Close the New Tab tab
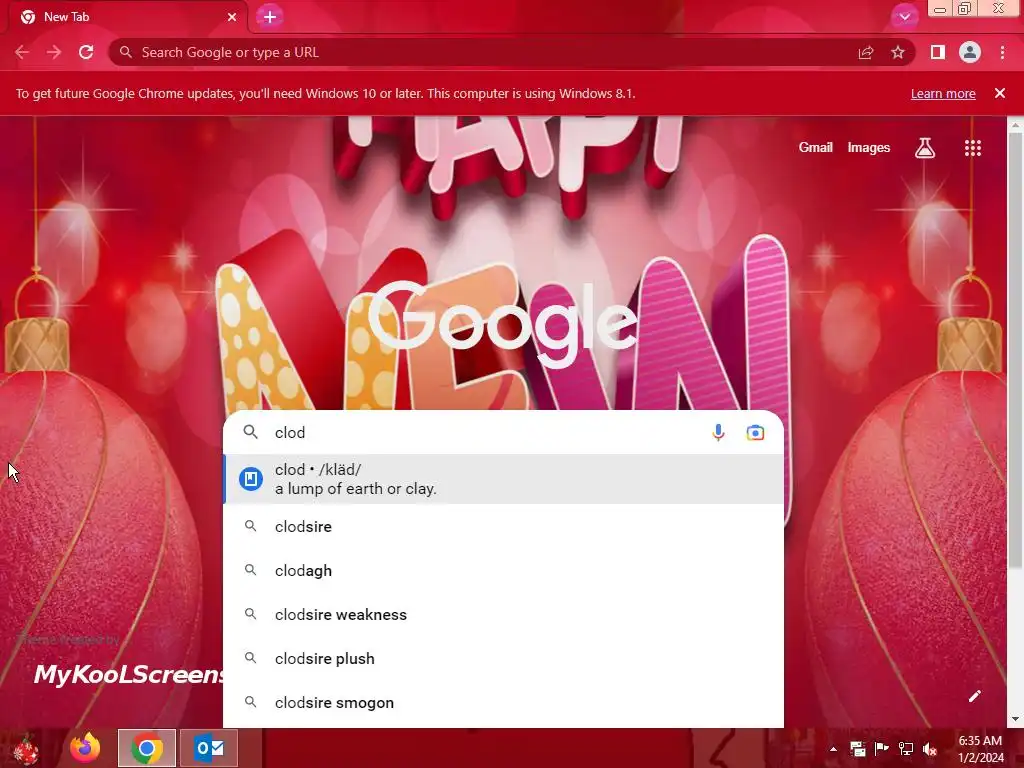The height and width of the screenshot is (768, 1024). (232, 17)
